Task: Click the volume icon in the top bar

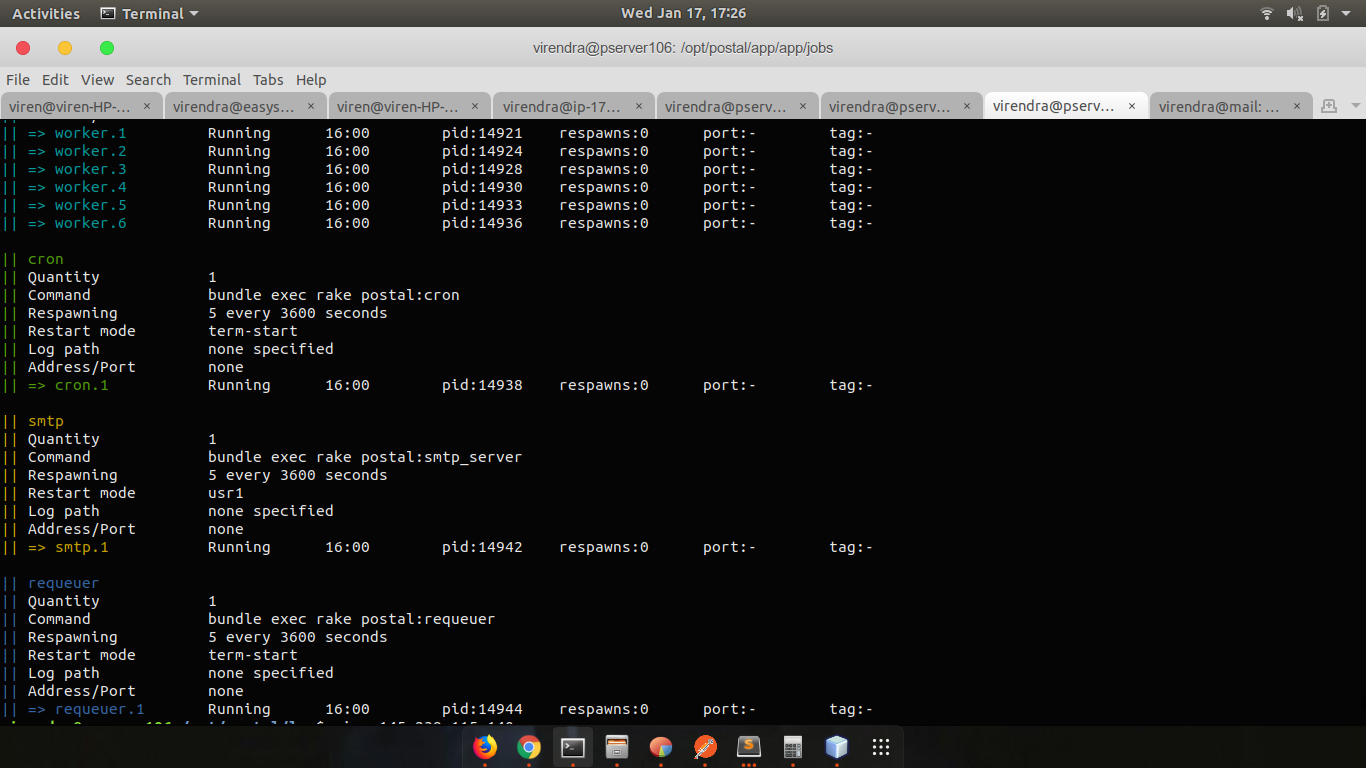Action: pos(1293,13)
